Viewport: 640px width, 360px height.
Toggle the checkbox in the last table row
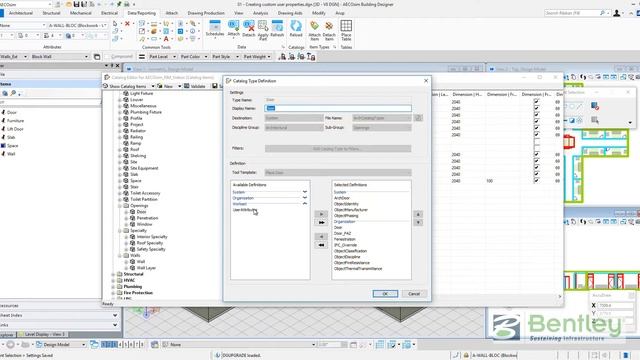[x=536, y=180]
